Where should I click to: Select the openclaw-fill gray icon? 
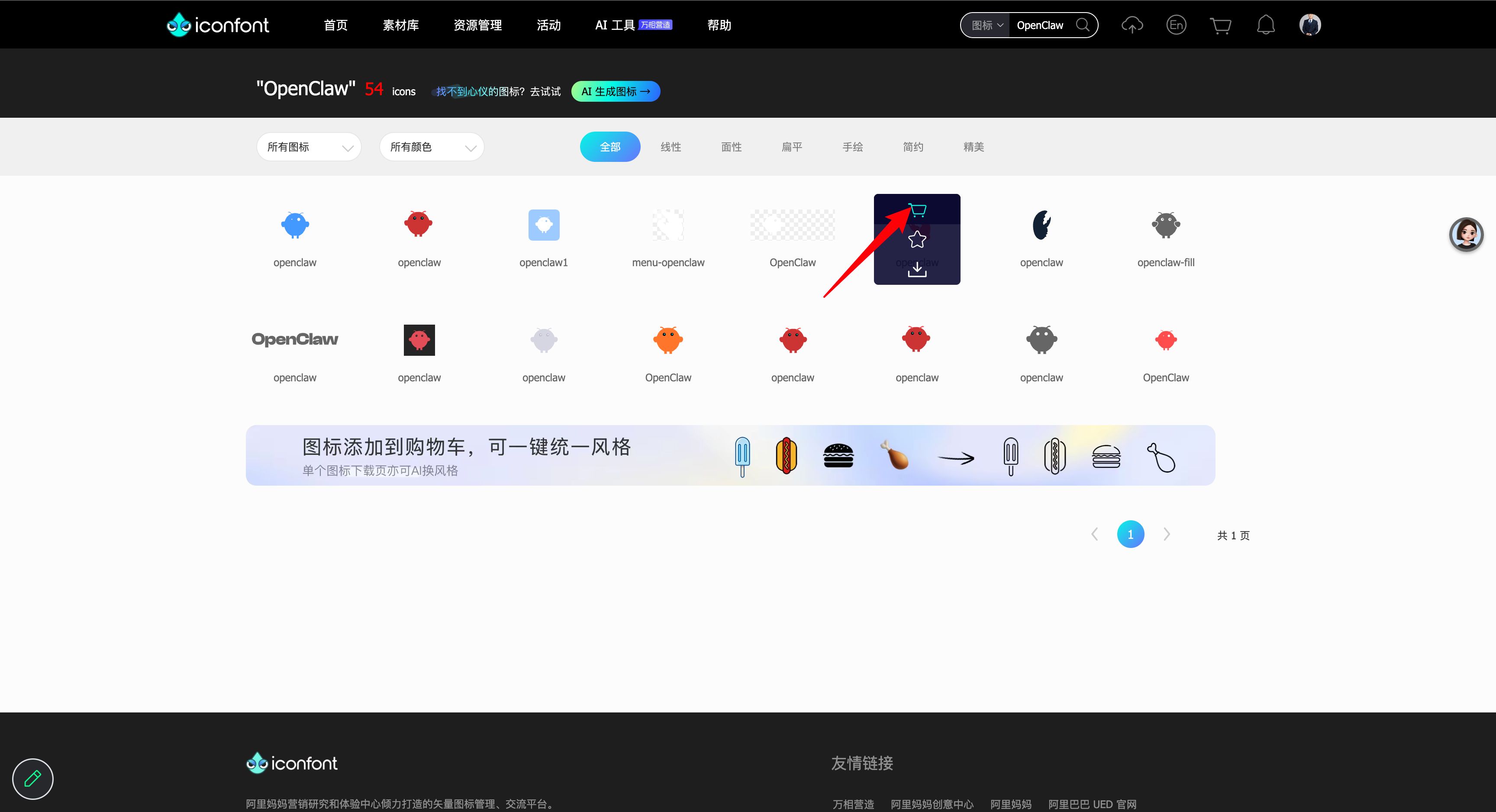pyautogui.click(x=1166, y=225)
